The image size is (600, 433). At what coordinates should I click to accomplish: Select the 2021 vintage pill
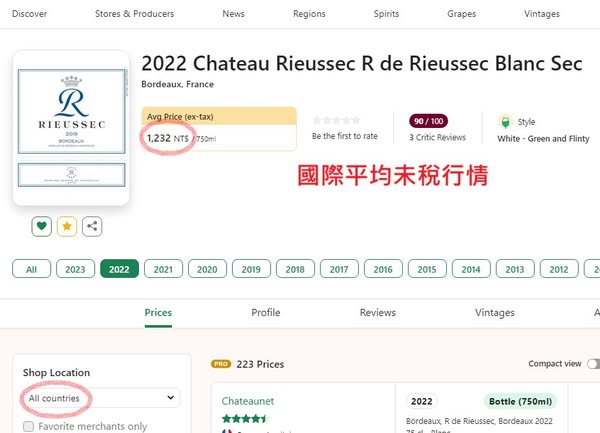(163, 269)
